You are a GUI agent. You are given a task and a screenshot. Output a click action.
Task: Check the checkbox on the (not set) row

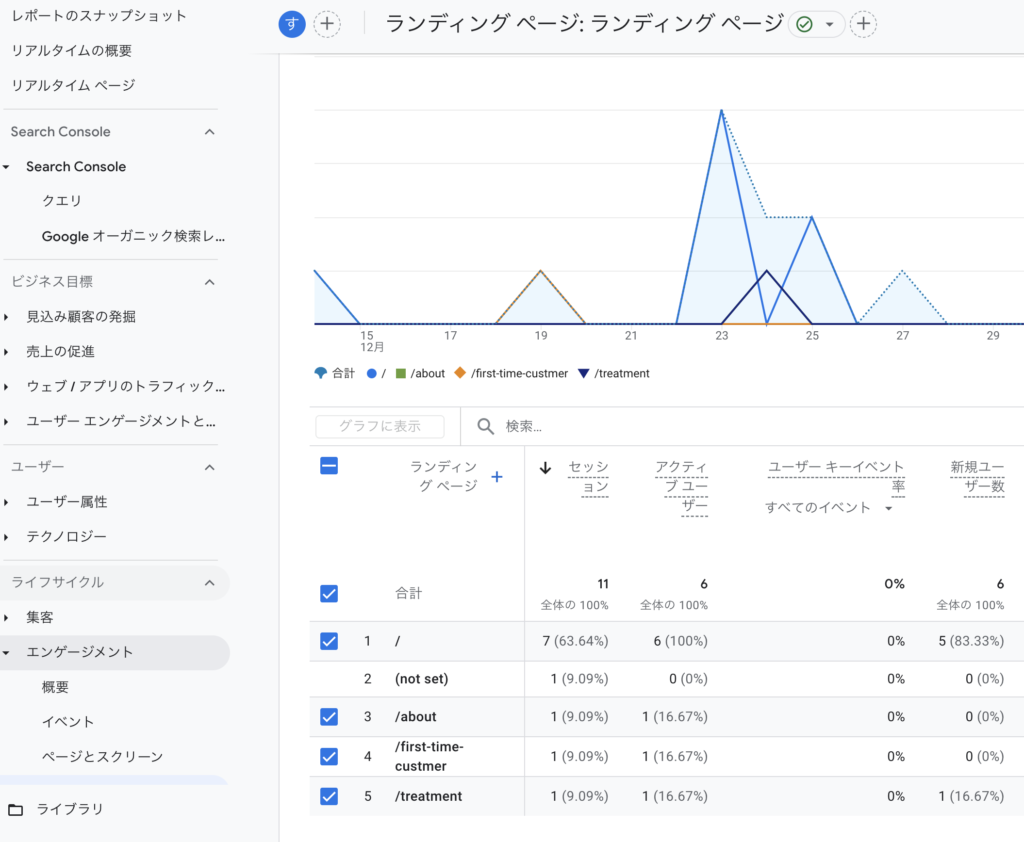tap(329, 679)
